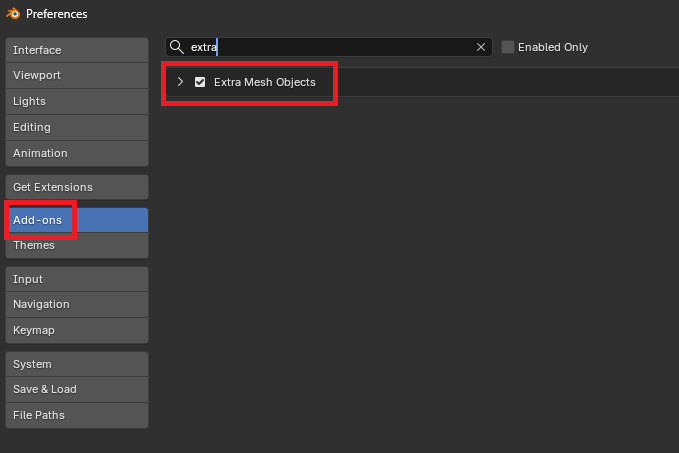This screenshot has height=453, width=679.
Task: Clear the search field with X icon
Action: click(x=481, y=47)
